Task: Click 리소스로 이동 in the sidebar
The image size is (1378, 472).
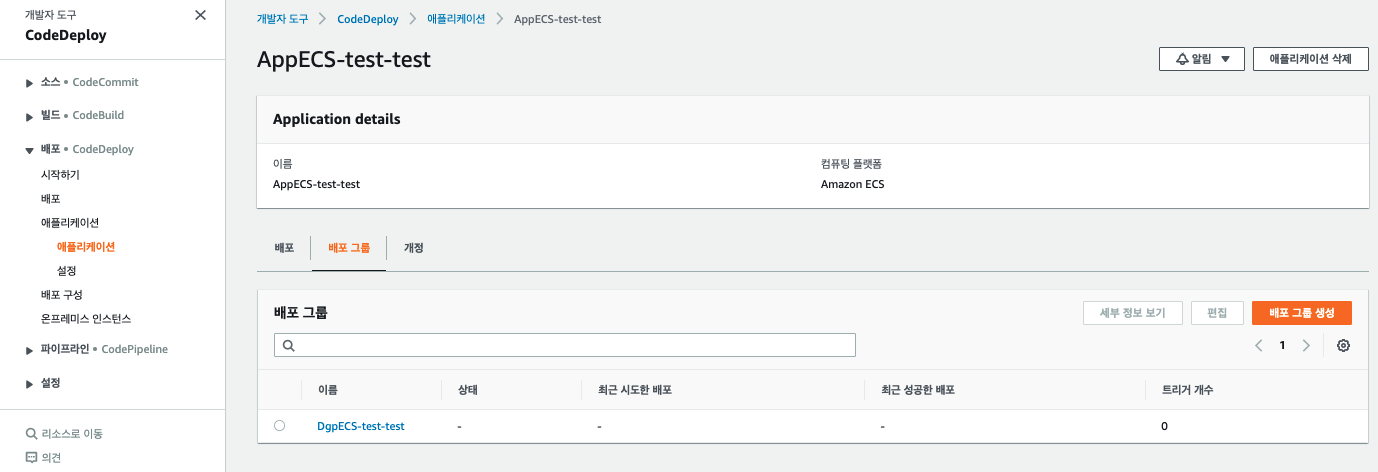Action: pos(72,434)
